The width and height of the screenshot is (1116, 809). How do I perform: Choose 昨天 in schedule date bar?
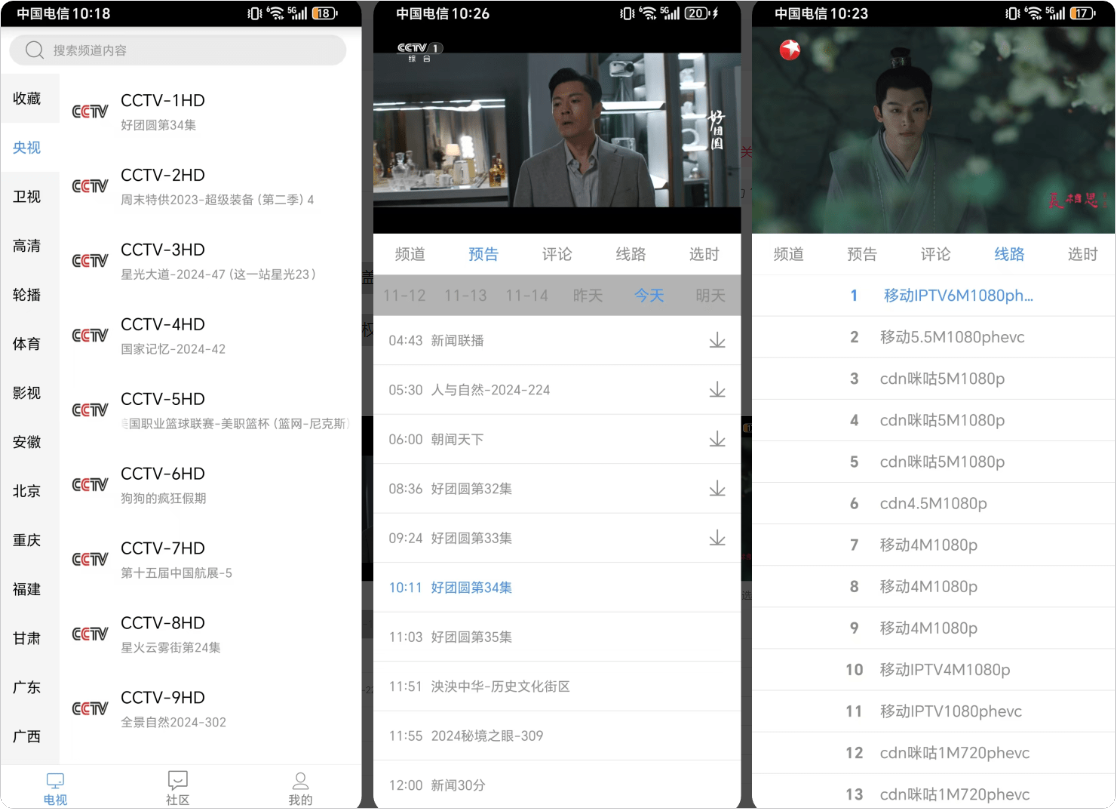click(x=588, y=296)
